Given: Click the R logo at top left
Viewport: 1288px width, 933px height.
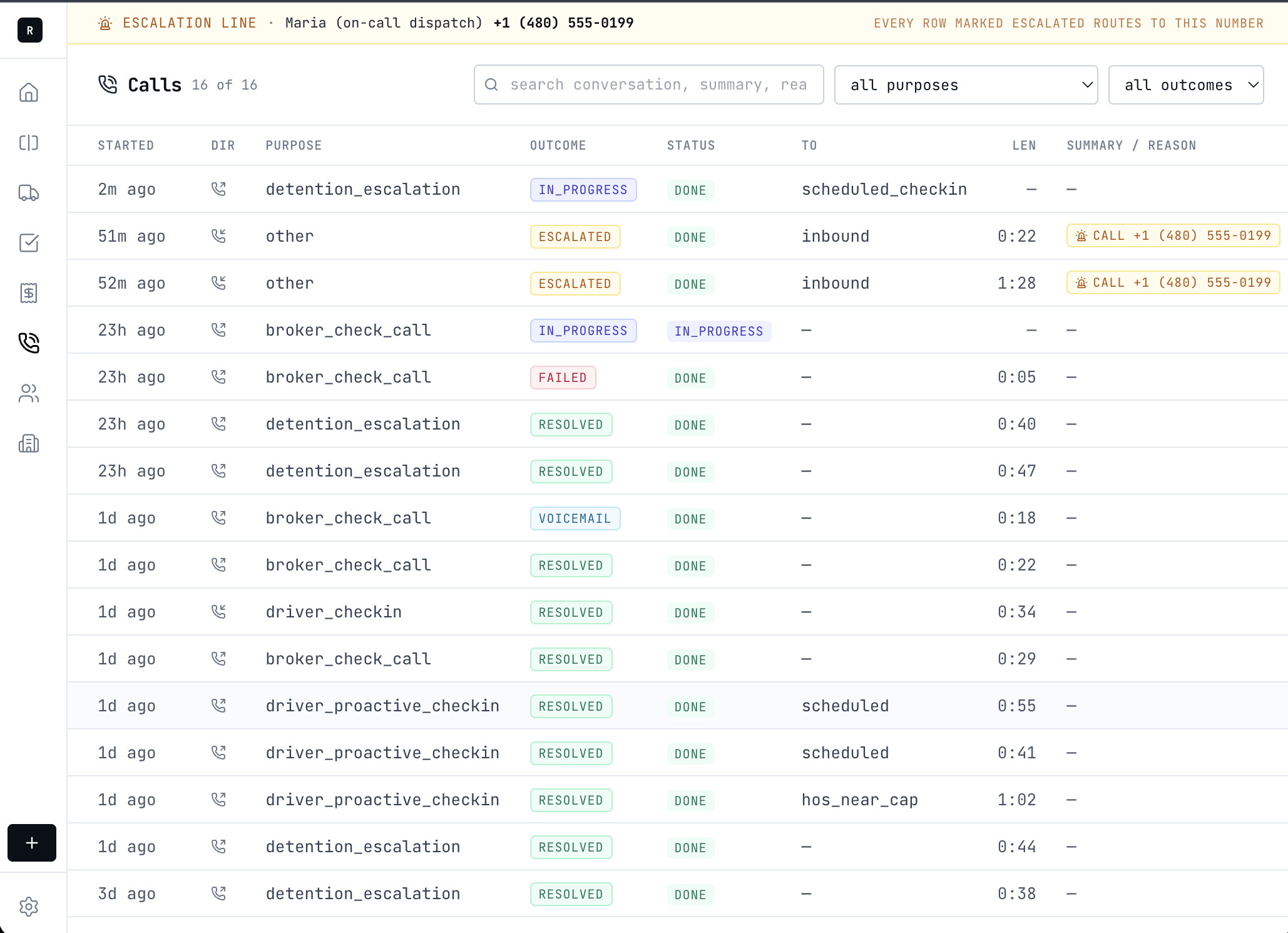Looking at the screenshot, I should 30,30.
